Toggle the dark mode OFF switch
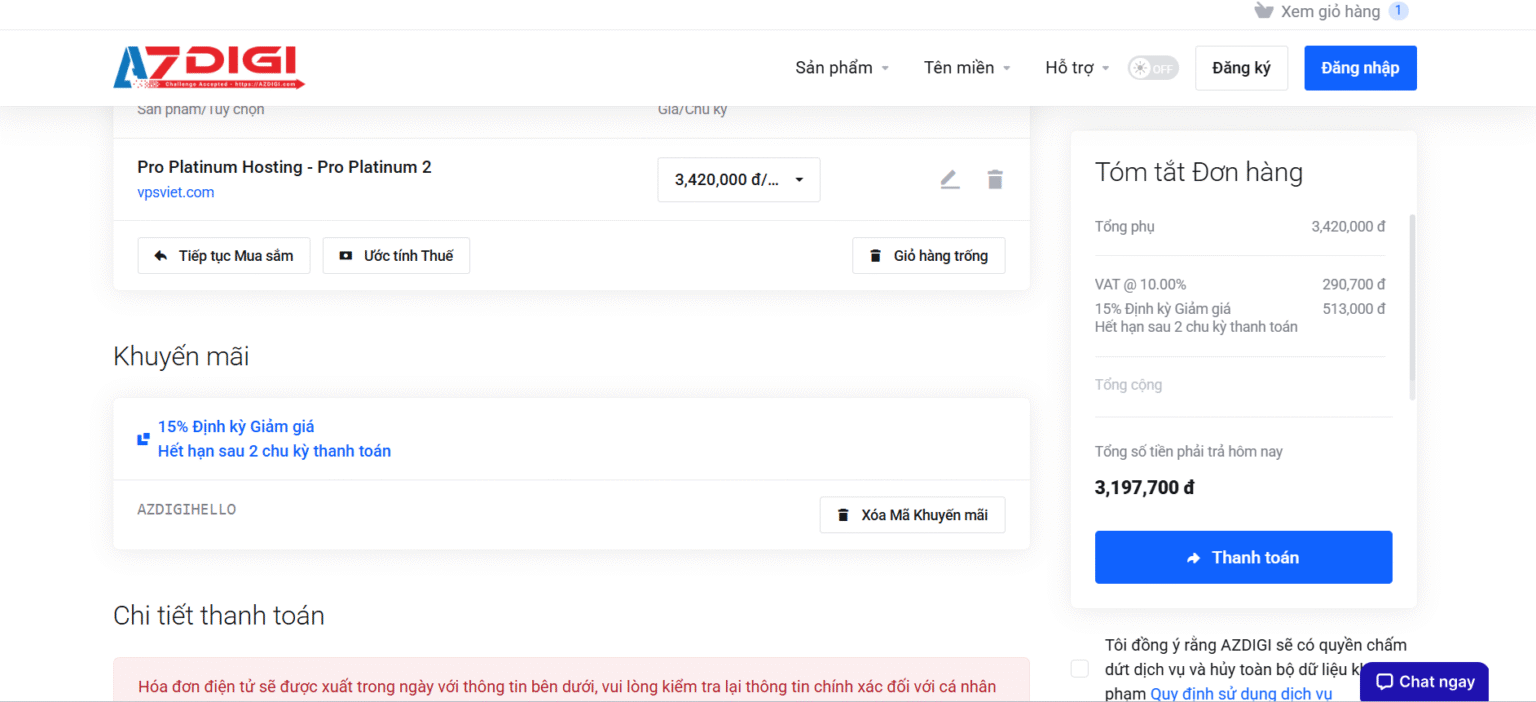Viewport: 1536px width, 702px height. point(1152,68)
